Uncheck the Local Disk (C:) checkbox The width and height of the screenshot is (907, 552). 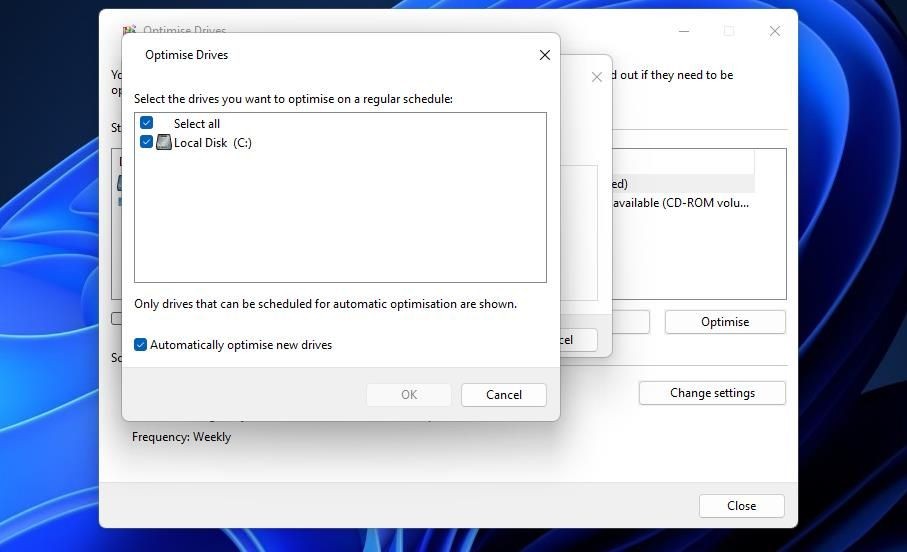click(146, 142)
